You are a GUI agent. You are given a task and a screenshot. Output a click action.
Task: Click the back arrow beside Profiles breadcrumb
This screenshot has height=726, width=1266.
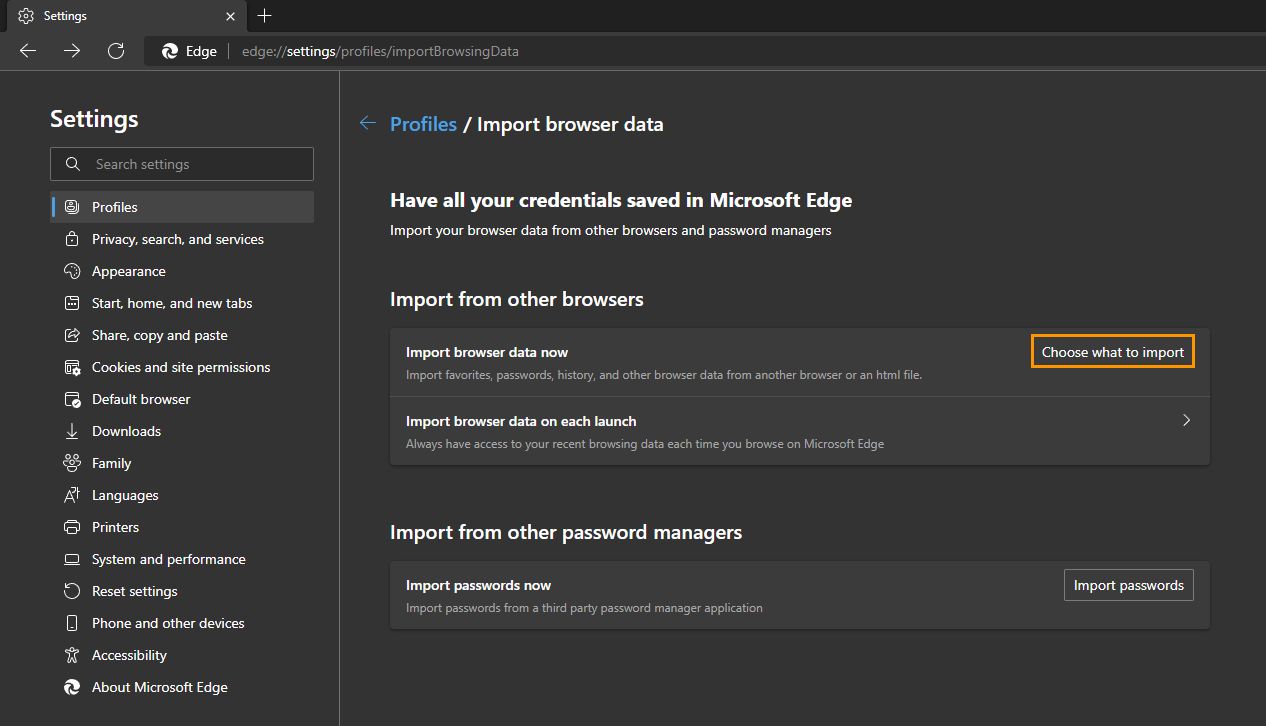pyautogui.click(x=368, y=123)
